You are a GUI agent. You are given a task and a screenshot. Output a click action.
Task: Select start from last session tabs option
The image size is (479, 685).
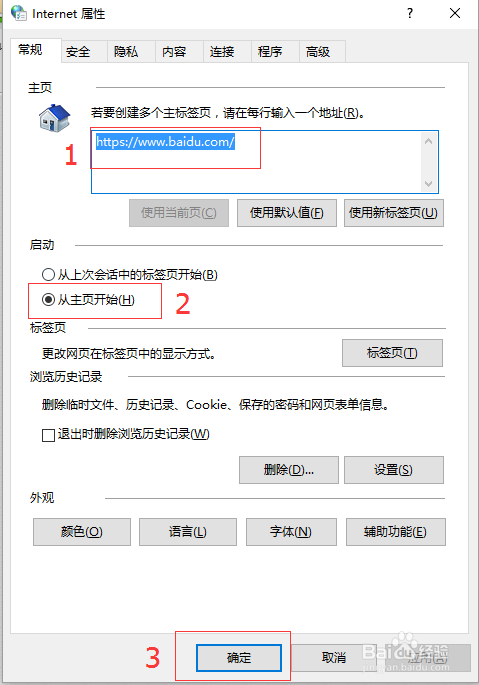[x=48, y=275]
